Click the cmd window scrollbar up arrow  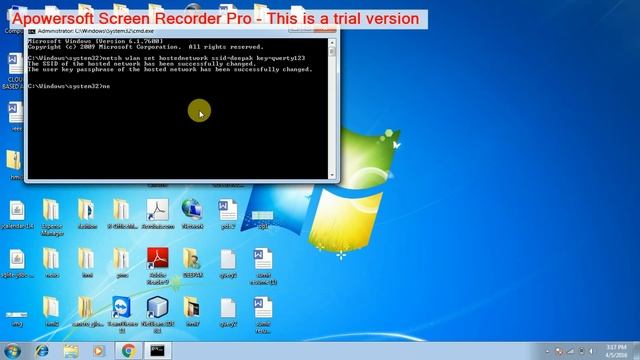[332, 42]
